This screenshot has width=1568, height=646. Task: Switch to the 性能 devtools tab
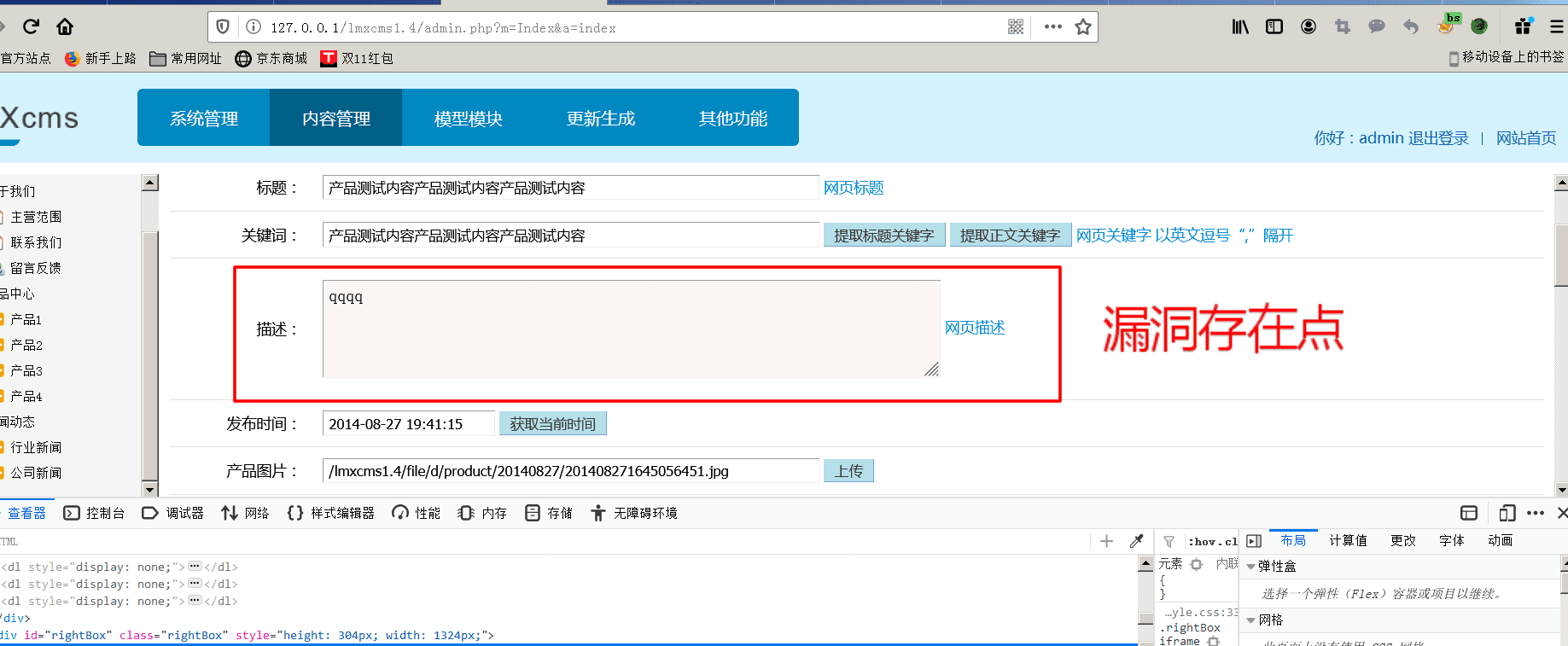click(417, 513)
